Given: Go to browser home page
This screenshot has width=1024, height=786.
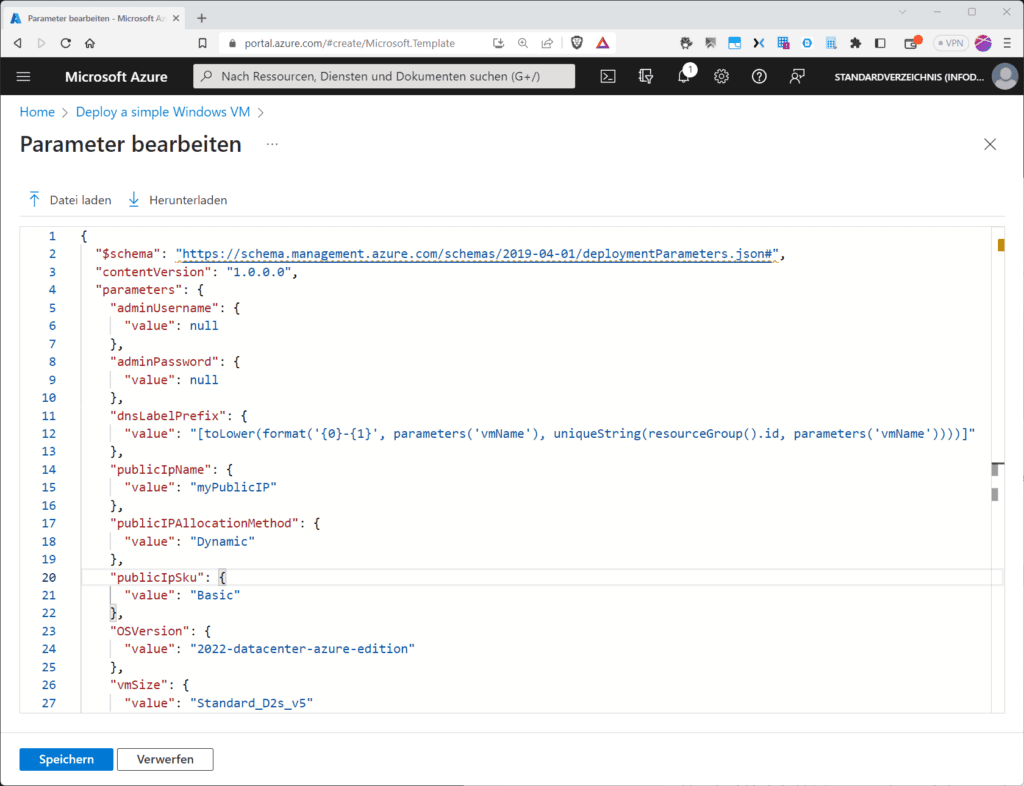Looking at the screenshot, I should point(90,43).
